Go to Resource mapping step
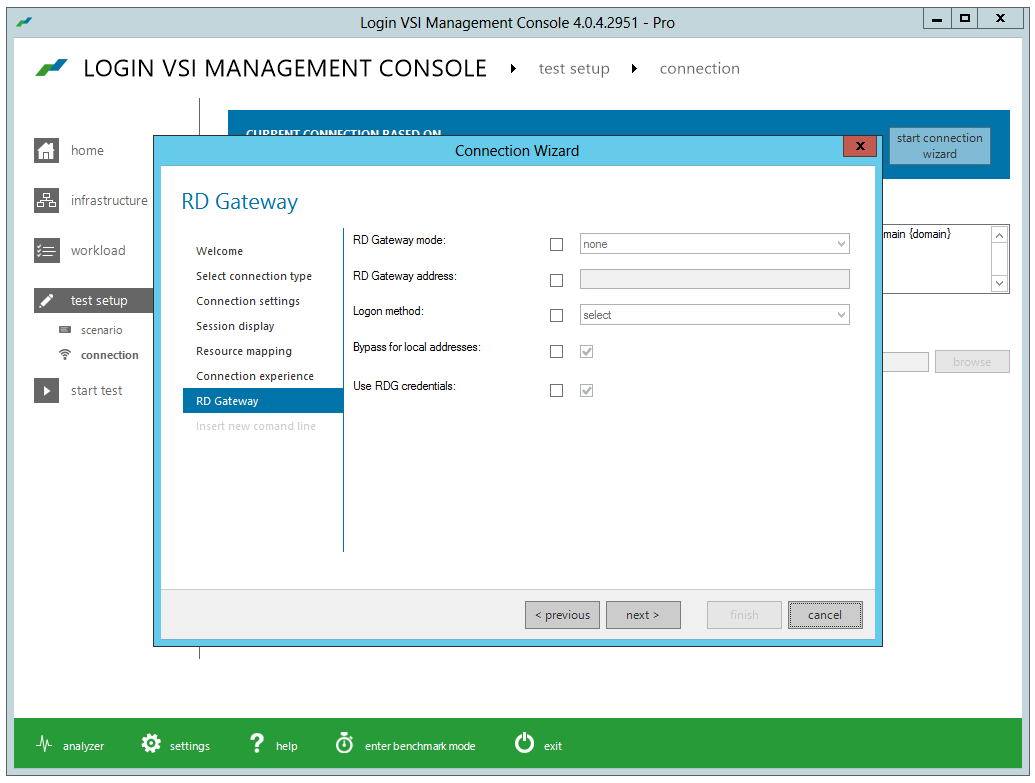The image size is (1035, 783). 244,351
